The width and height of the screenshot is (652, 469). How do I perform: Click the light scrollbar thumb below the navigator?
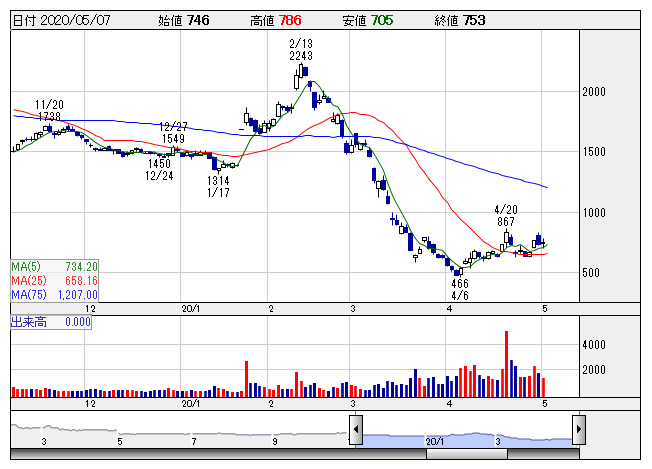click(467, 454)
